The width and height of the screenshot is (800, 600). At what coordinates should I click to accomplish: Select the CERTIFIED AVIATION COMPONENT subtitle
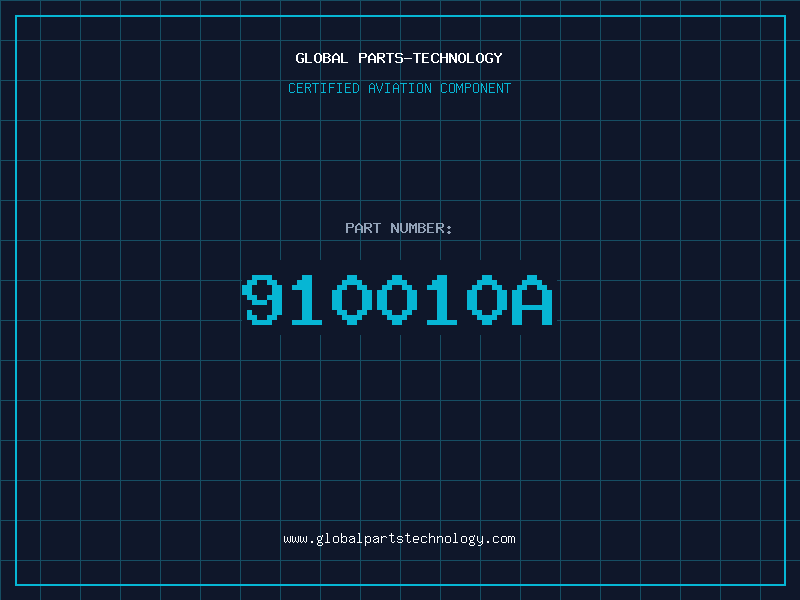tap(399, 88)
